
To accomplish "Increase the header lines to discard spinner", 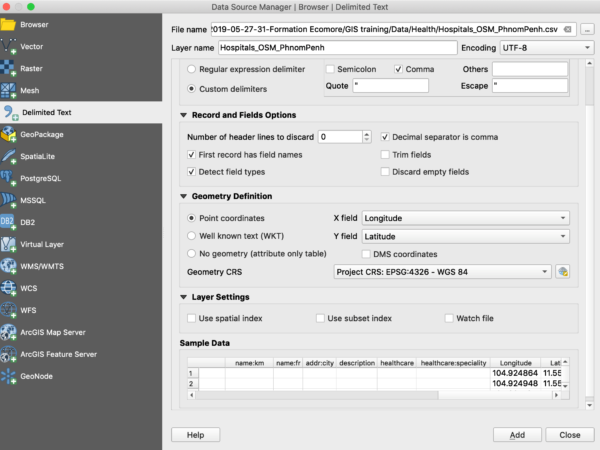I will 367,134.
